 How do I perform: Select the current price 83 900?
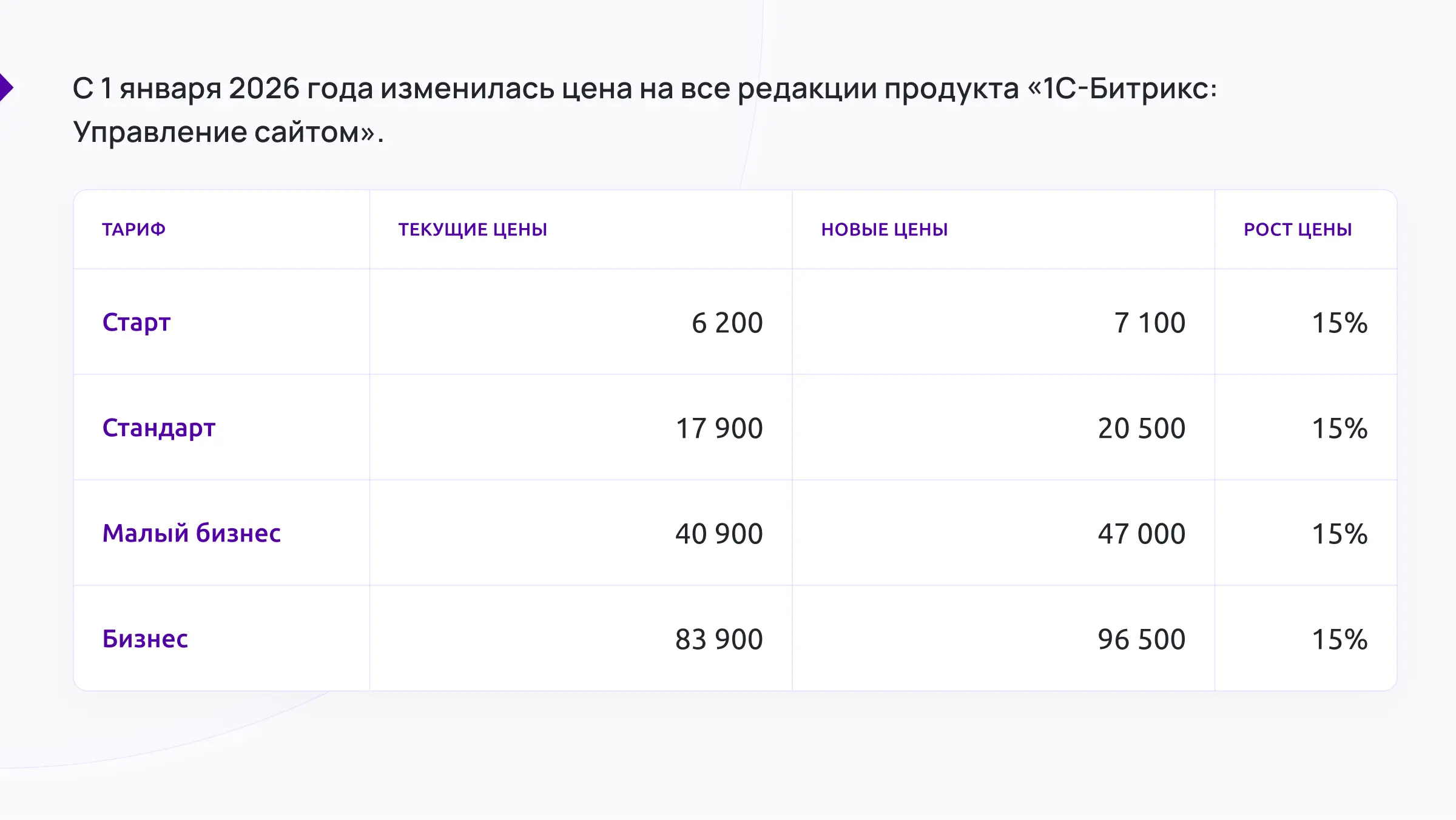[719, 640]
